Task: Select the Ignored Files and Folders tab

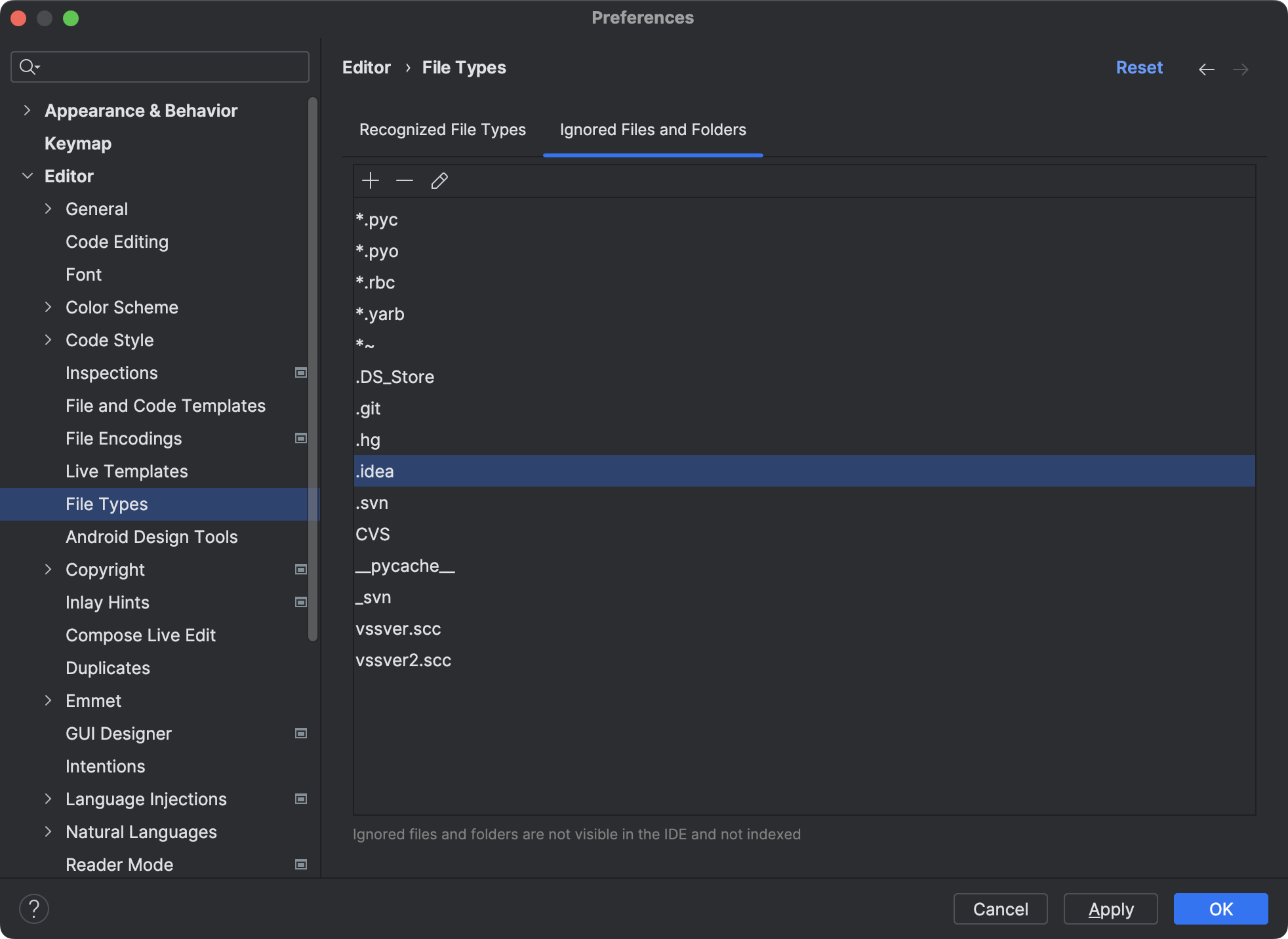Action: (x=653, y=130)
